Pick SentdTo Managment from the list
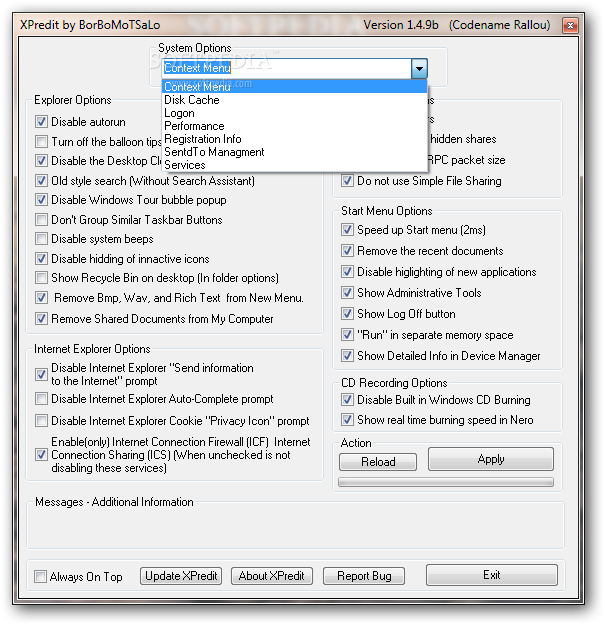This screenshot has height=625, width=605. coord(295,152)
